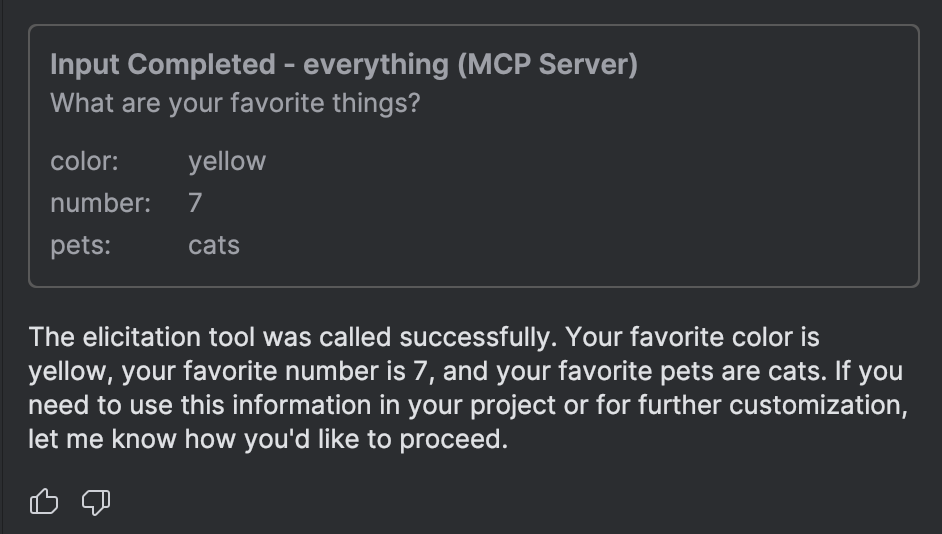Click the thumbs down icon
Viewport: 942px width, 534px height.
(x=96, y=502)
